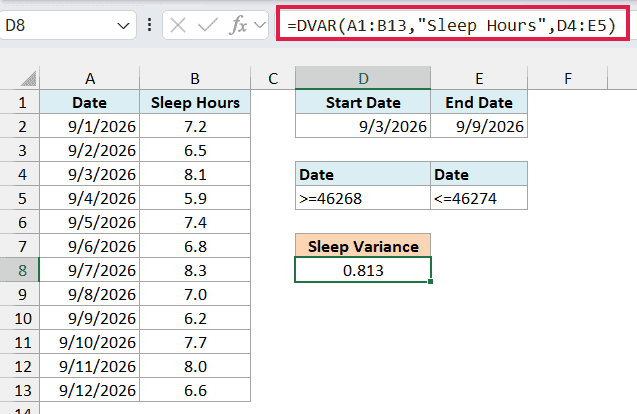The image size is (637, 414).
Task: Select the result cell showing 0.813
Action: click(x=363, y=270)
